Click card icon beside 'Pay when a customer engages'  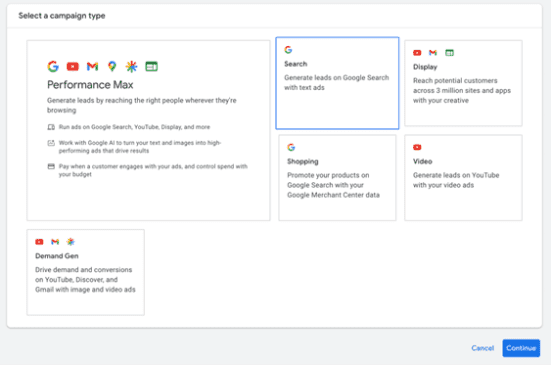coord(51,166)
